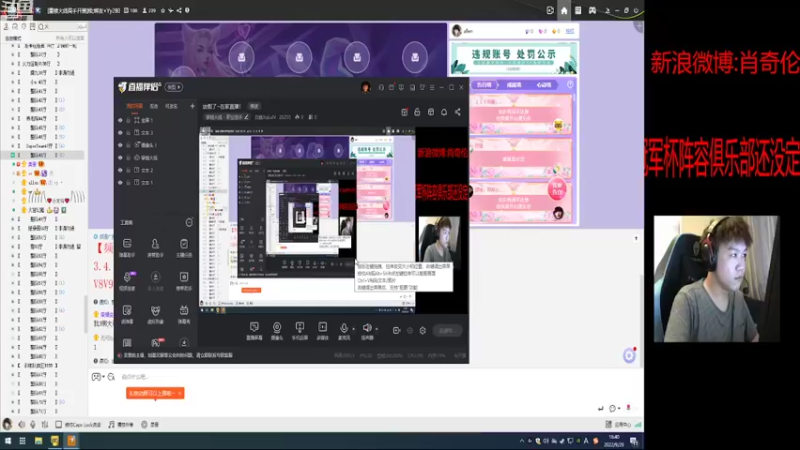Toggle visibility eye for the text 3 source
800x450 pixels.
pyautogui.click(x=120, y=133)
